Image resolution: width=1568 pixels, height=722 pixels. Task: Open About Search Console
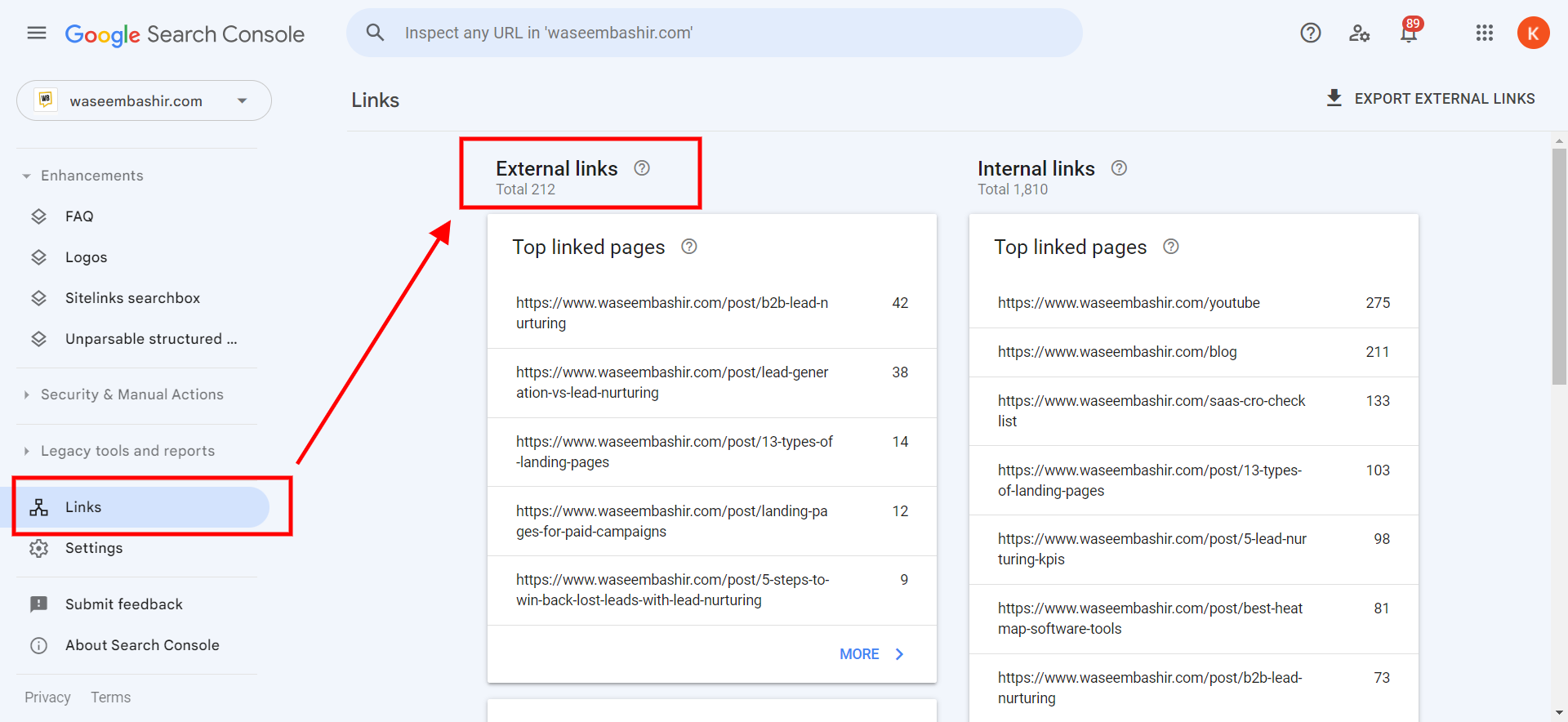[140, 645]
